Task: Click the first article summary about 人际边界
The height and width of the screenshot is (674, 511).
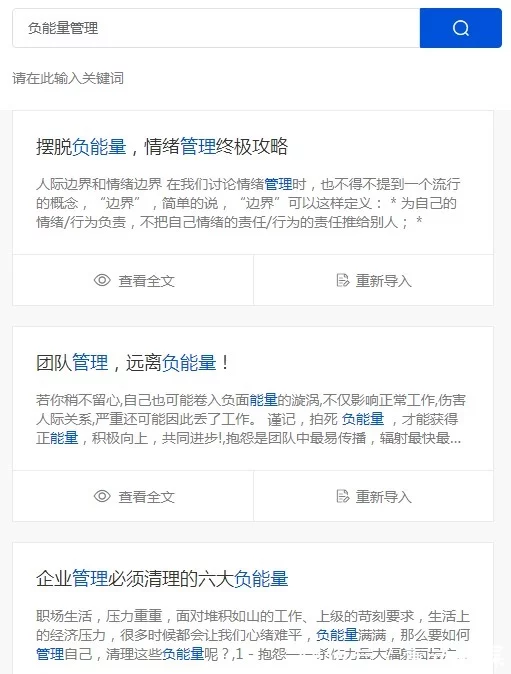Action: click(248, 203)
